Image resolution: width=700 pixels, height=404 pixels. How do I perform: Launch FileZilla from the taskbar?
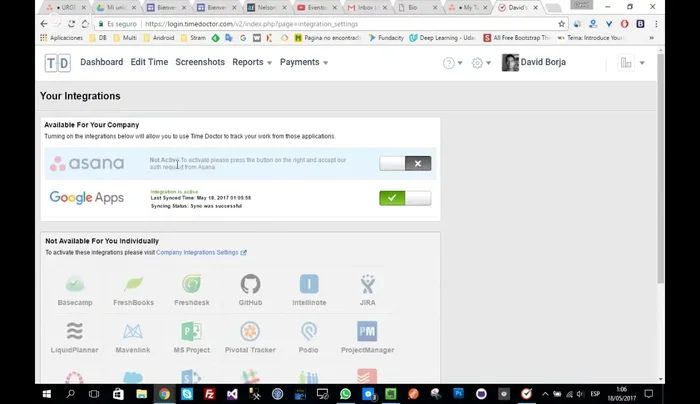pos(209,394)
